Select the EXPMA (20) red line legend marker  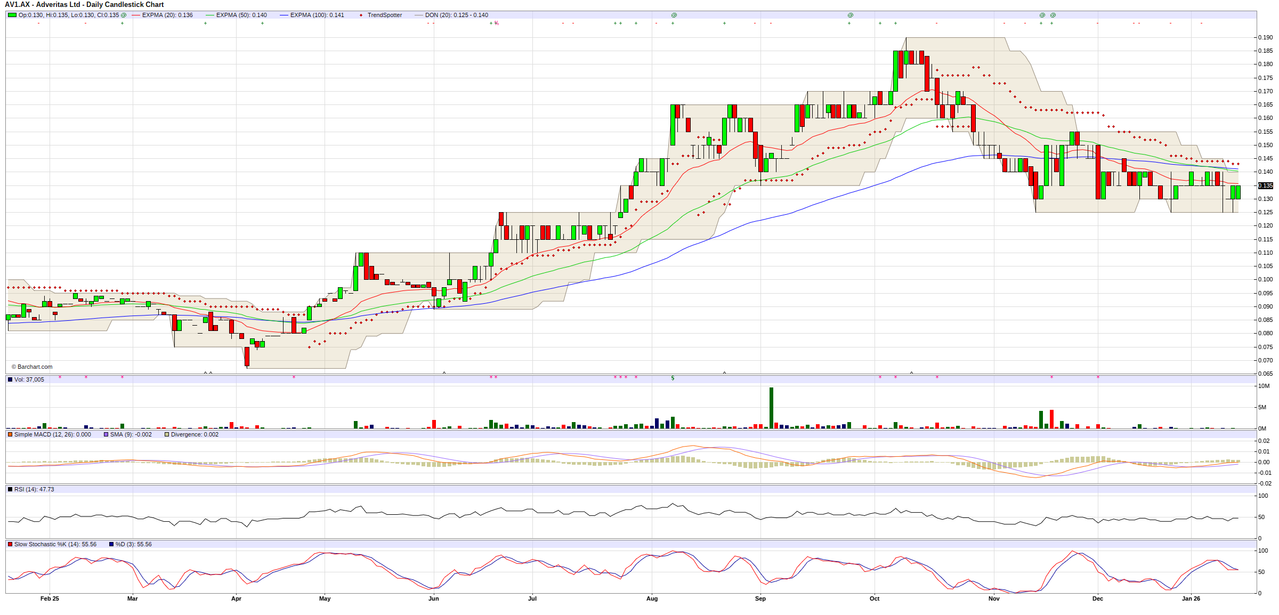coord(135,15)
